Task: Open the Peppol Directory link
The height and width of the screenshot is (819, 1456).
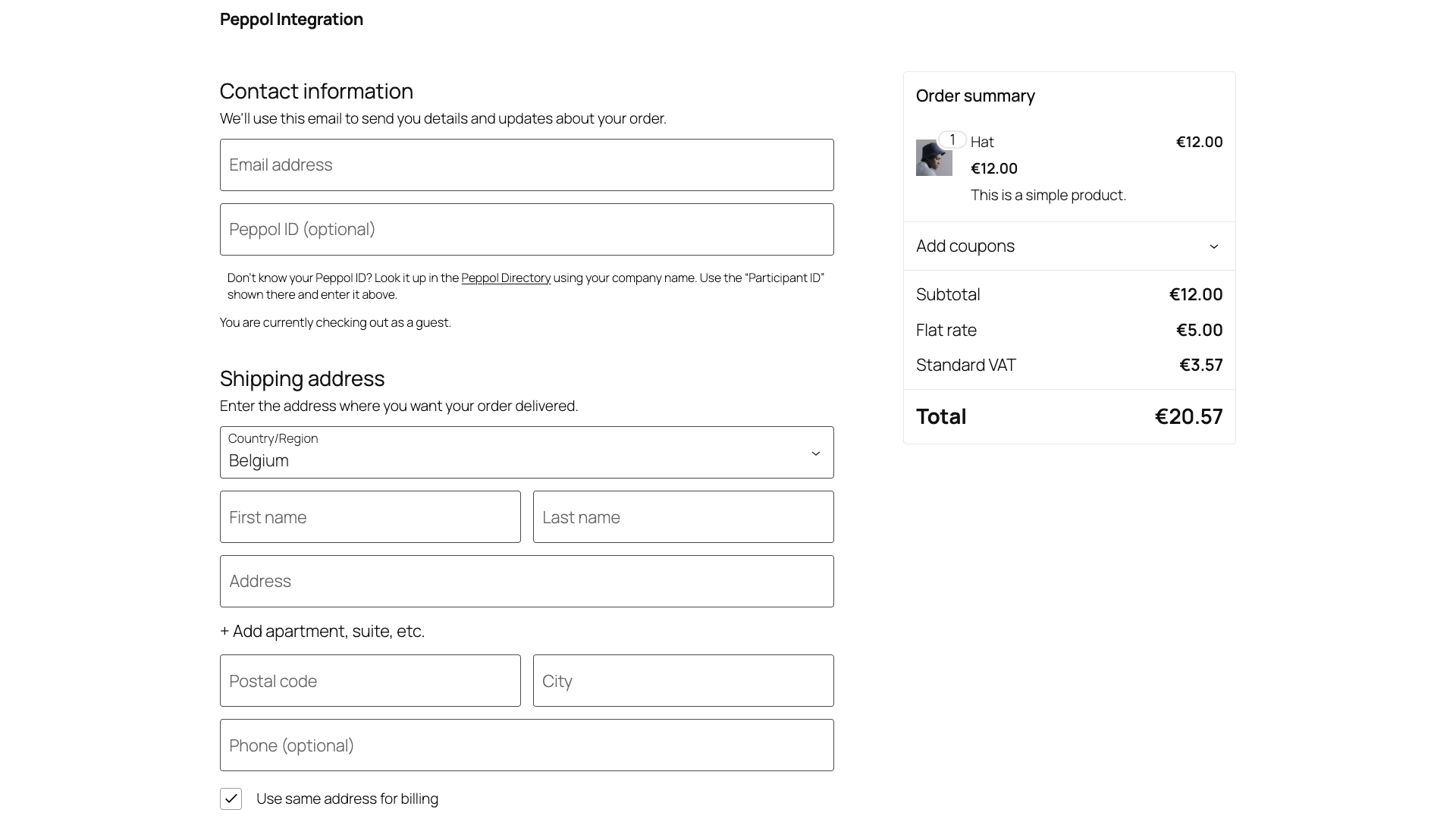Action: pyautogui.click(x=506, y=278)
